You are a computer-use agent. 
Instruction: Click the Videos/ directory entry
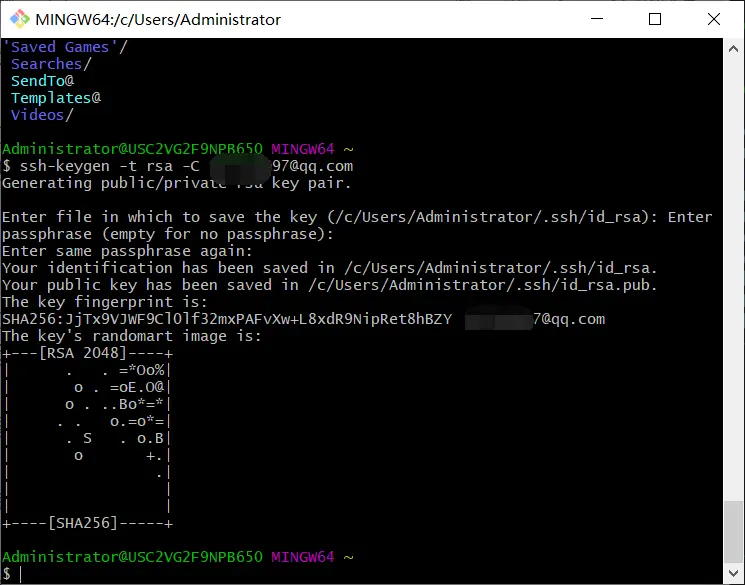[x=42, y=115]
